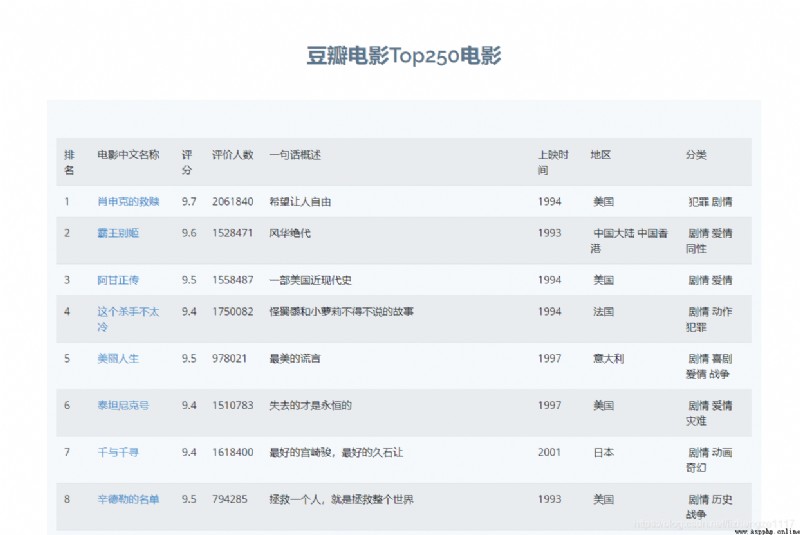Select the vote count 1558487
800x535 pixels.
point(233,280)
